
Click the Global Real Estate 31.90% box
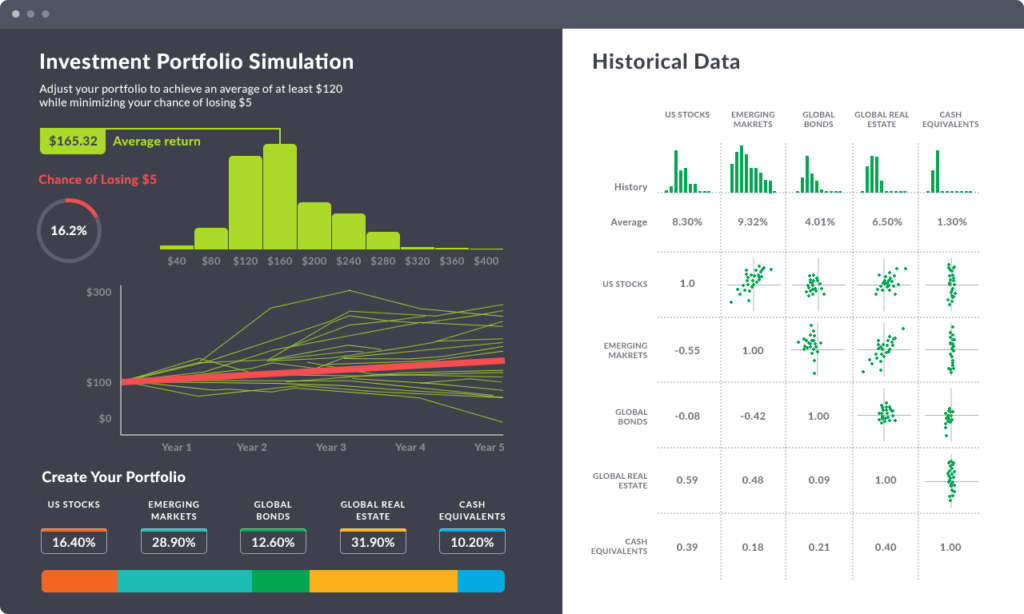click(373, 541)
